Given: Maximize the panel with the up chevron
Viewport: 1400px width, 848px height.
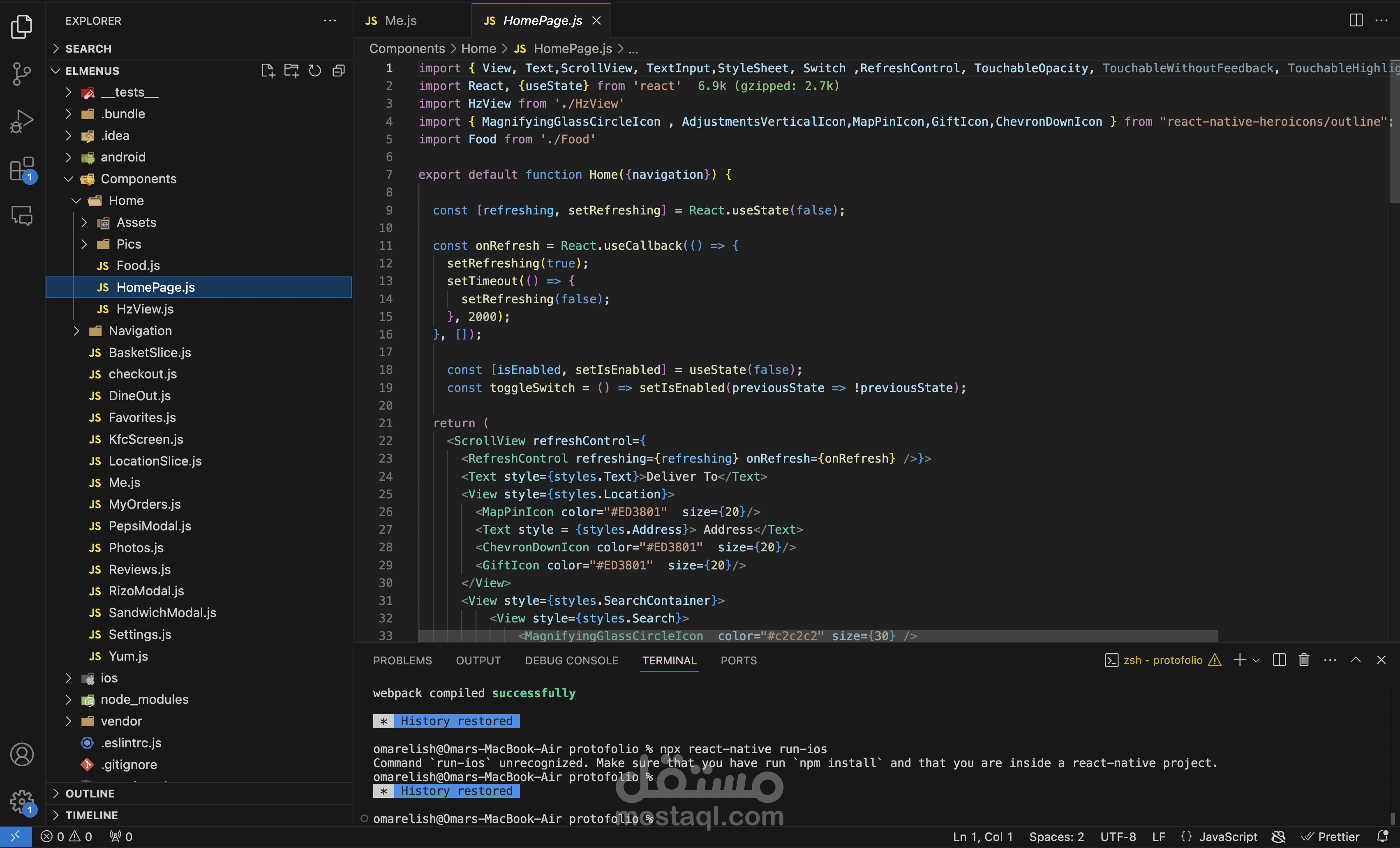Looking at the screenshot, I should click(x=1356, y=659).
